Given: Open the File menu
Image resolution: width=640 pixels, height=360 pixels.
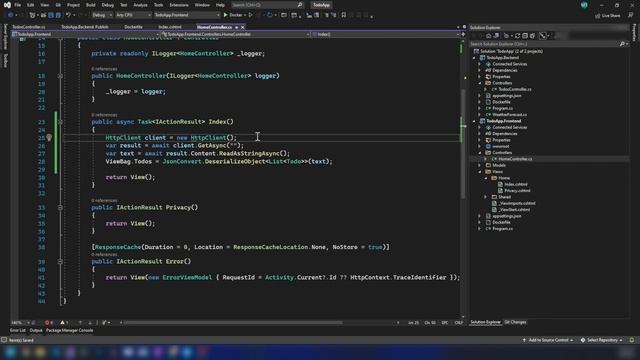Looking at the screenshot, I should pyautogui.click(x=18, y=5).
